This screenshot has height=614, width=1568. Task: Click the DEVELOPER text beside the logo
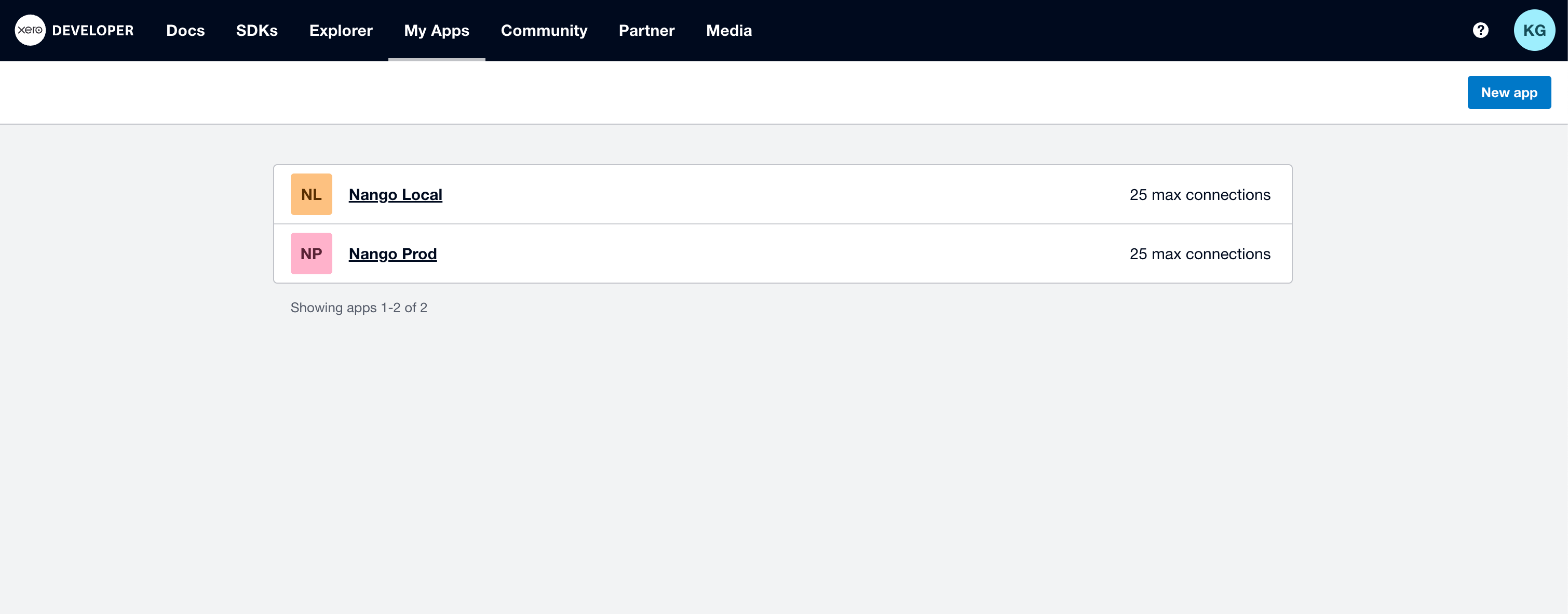(92, 31)
